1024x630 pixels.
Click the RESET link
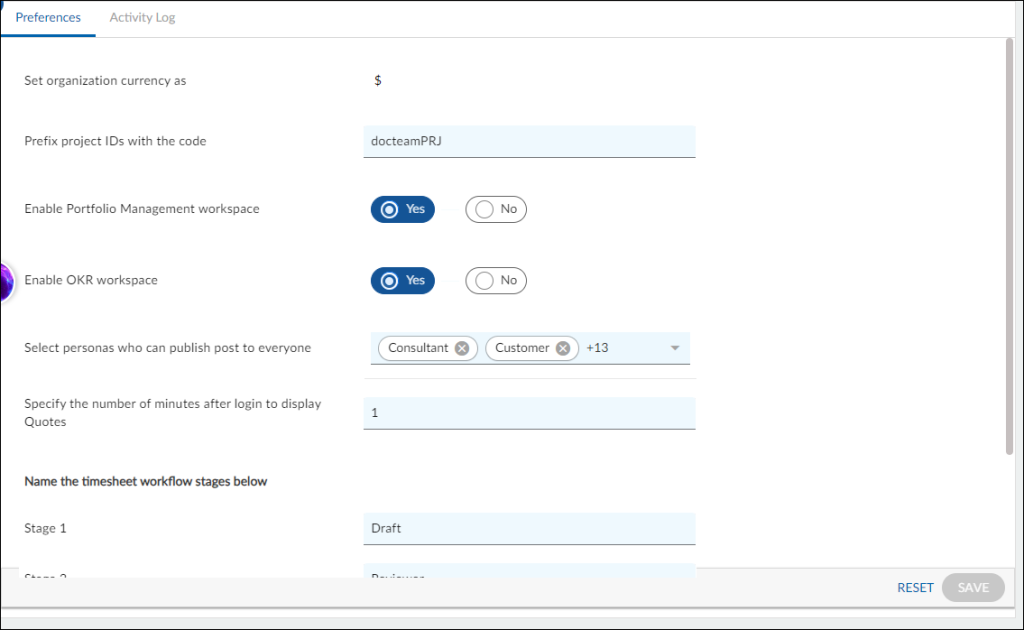coord(914,587)
